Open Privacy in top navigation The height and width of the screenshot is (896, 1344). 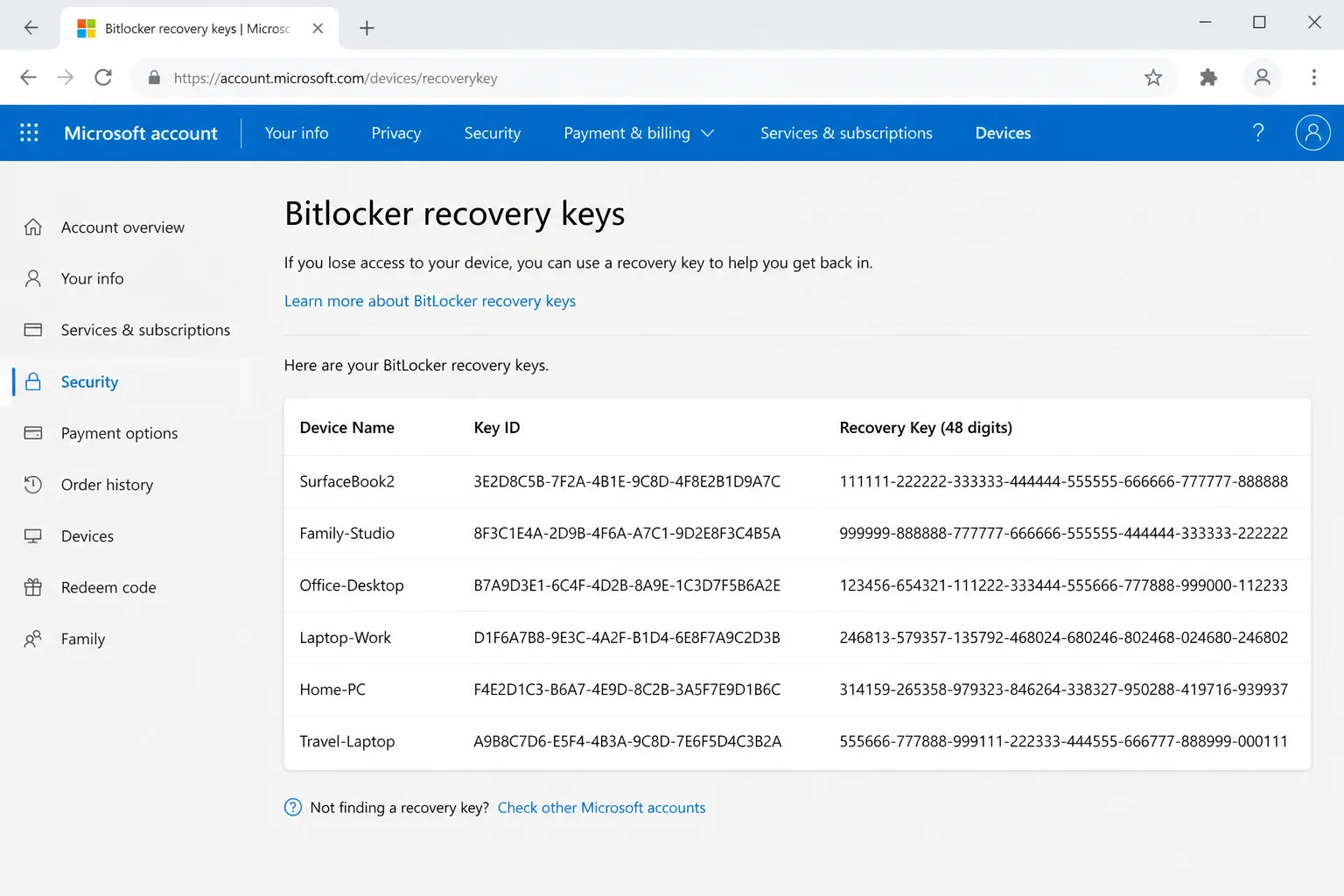(396, 133)
